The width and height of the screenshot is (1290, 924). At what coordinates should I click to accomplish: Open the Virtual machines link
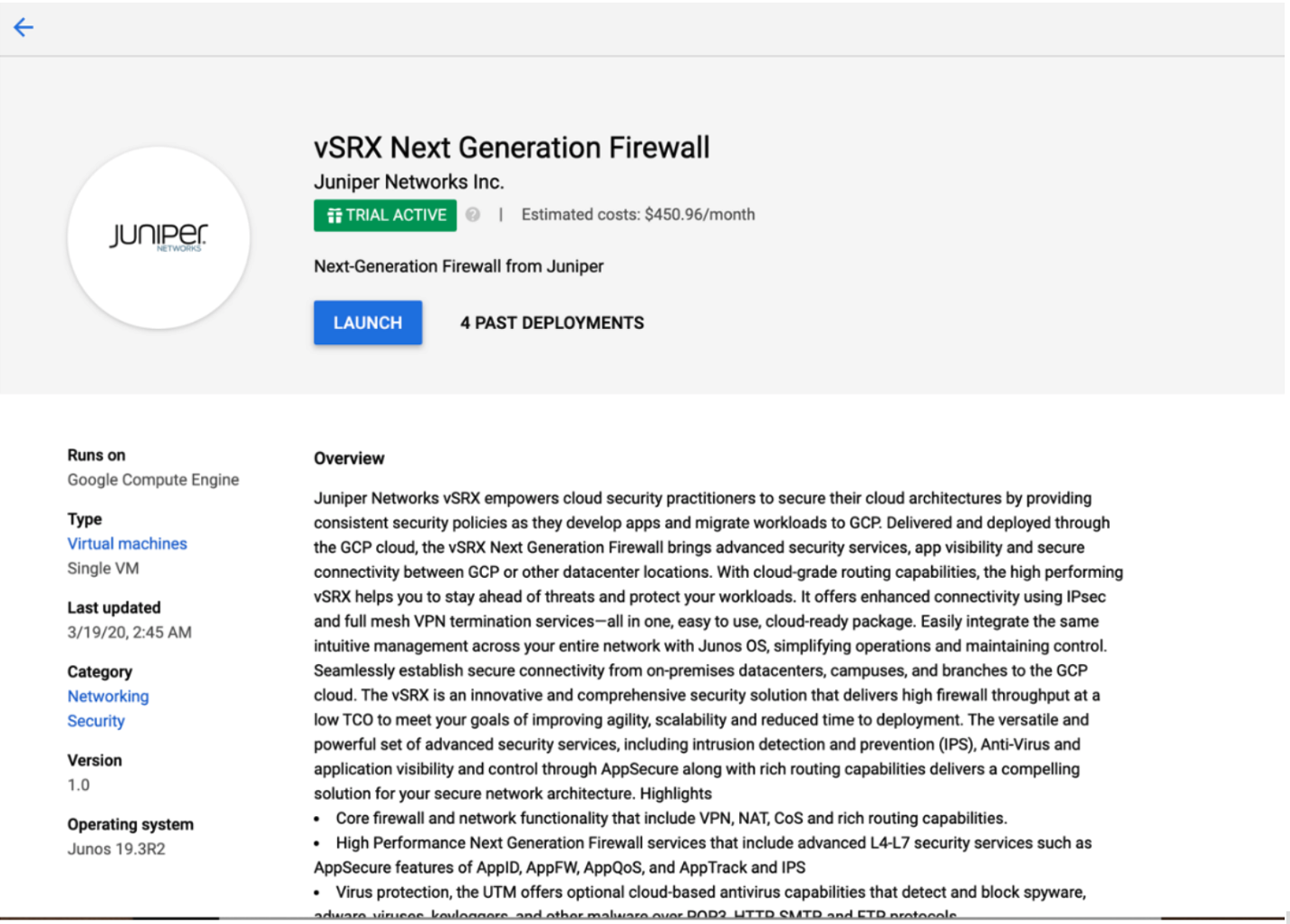127,544
